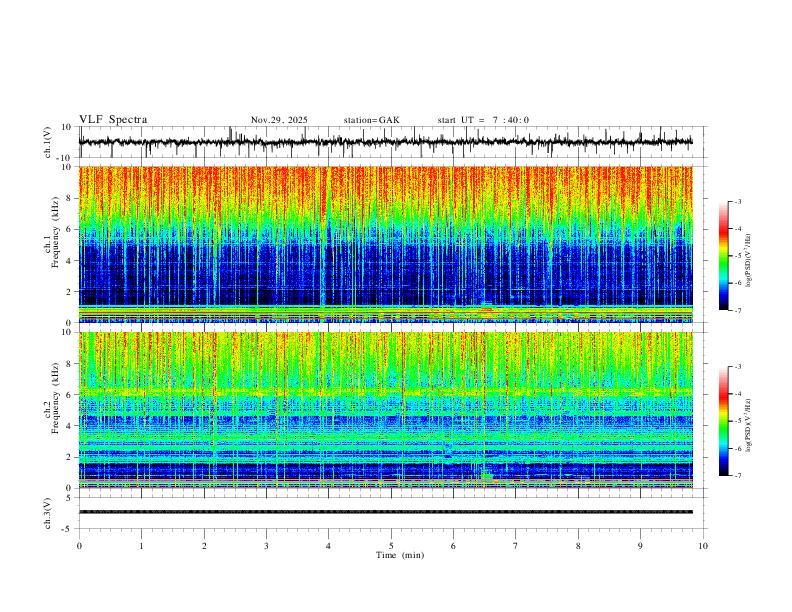Viewport: 792px width, 612px height.
Task: Click the ch.2 spectrogram panel
Action: (385, 410)
